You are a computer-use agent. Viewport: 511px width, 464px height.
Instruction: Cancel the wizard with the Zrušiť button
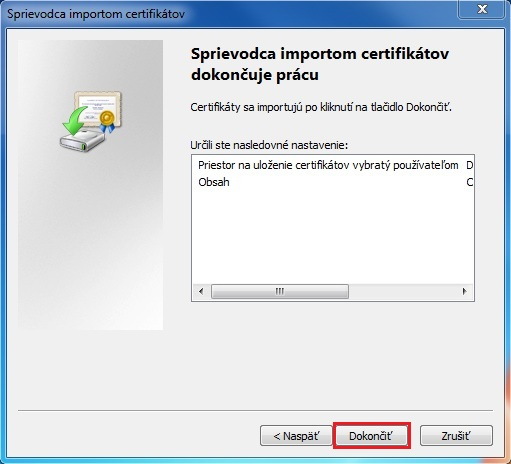point(456,436)
